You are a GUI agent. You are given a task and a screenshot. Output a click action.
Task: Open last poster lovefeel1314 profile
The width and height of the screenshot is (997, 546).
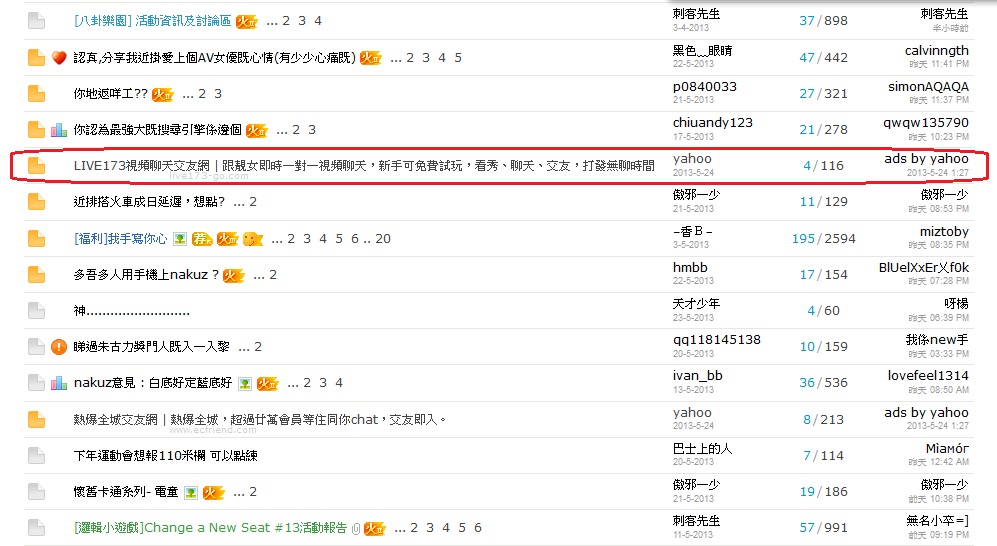click(928, 376)
